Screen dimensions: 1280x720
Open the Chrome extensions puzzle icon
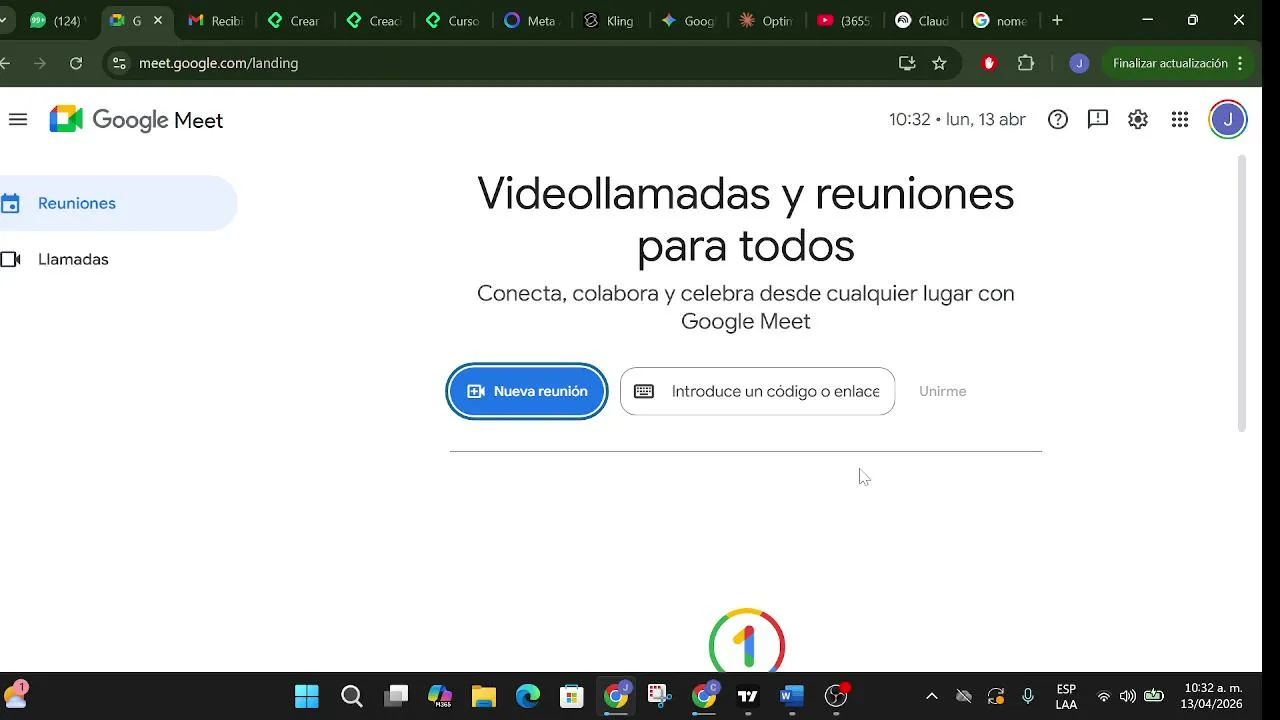[1025, 63]
